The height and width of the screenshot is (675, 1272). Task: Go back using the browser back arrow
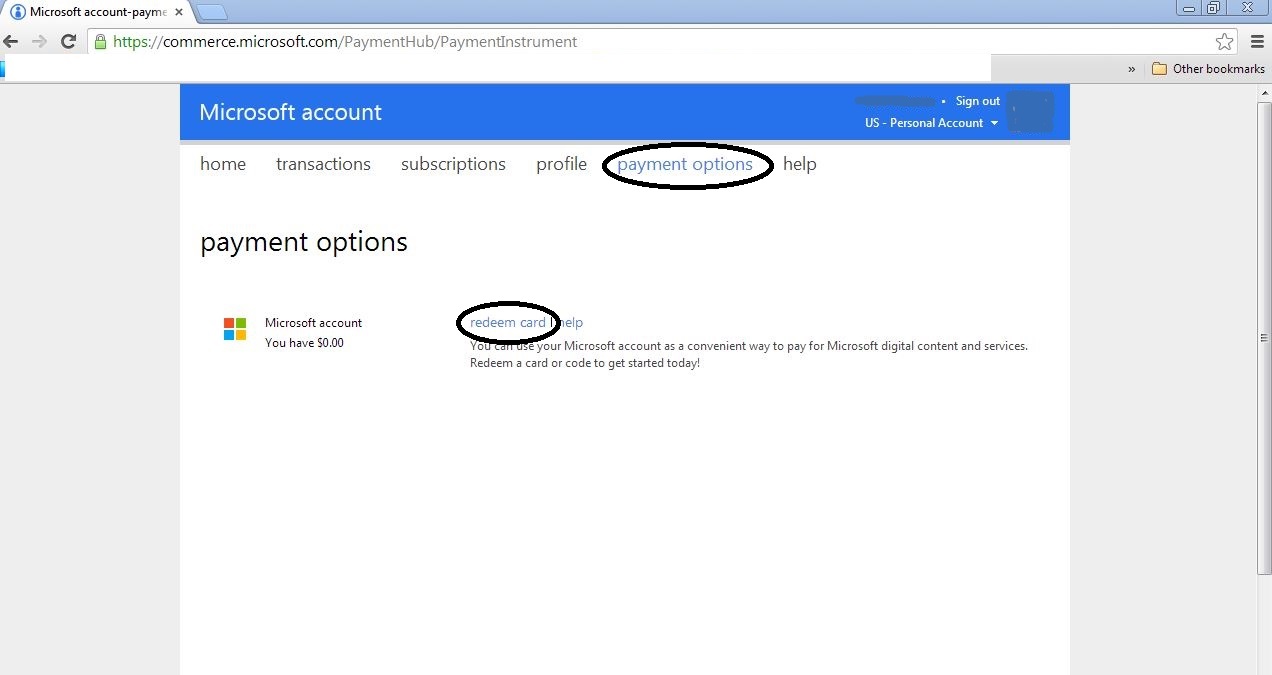click(11, 41)
